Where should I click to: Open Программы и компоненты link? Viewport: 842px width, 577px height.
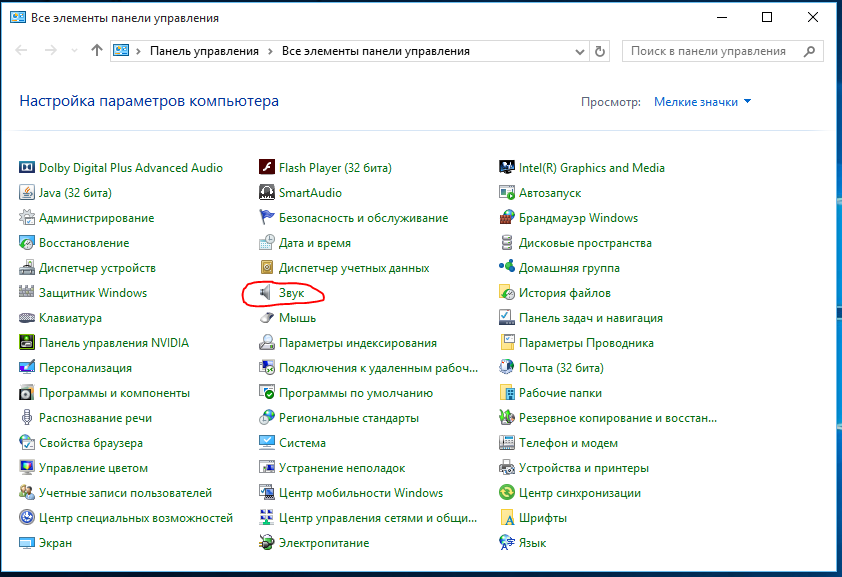click(x=114, y=393)
